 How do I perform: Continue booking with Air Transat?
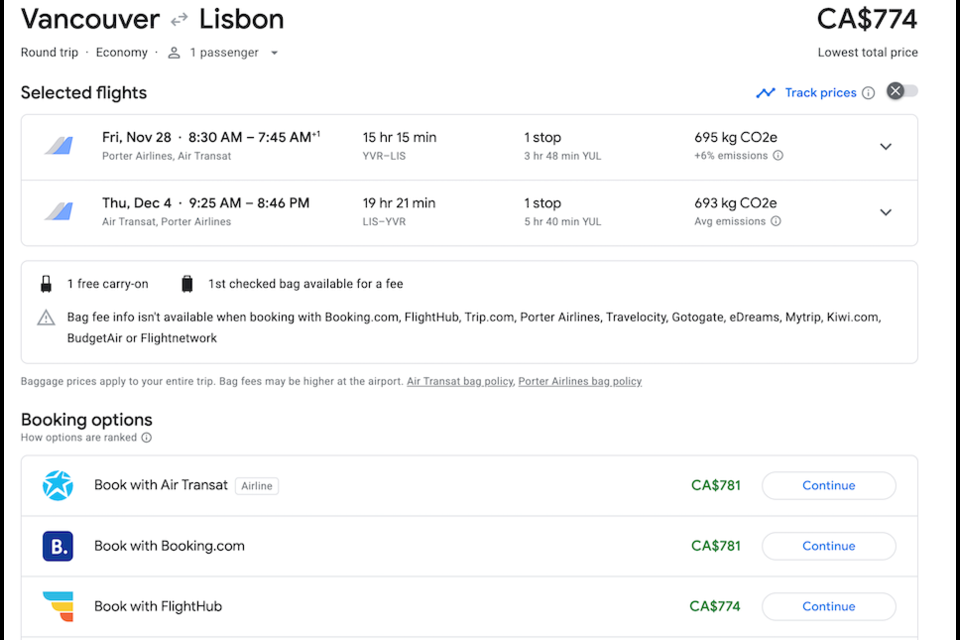[828, 486]
